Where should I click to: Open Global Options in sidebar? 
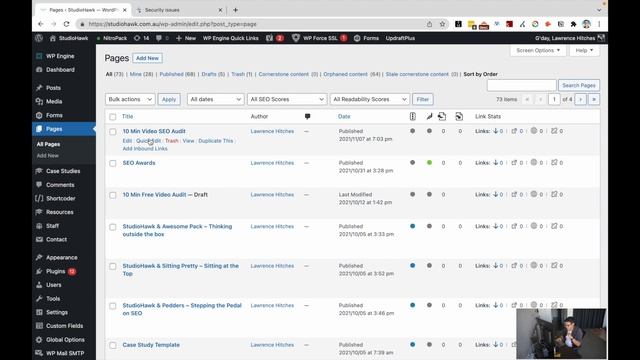(x=65, y=340)
